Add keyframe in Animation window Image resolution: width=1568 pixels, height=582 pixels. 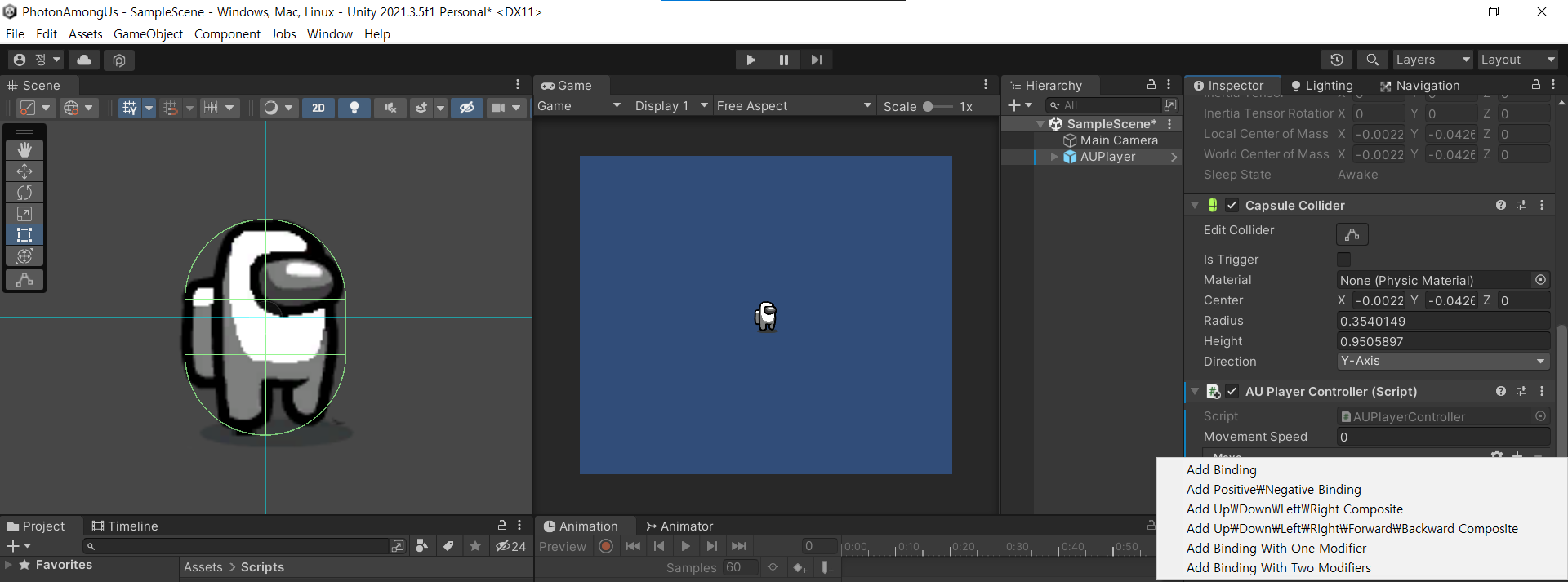(x=800, y=567)
